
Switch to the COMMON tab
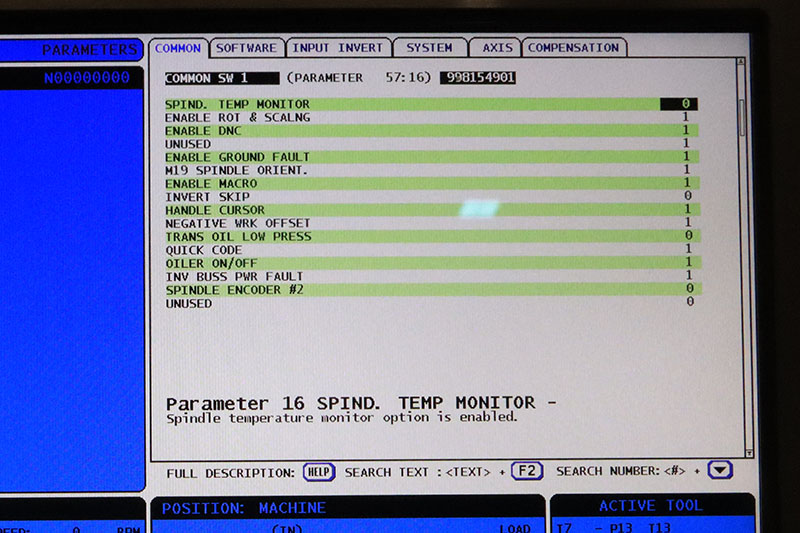(178, 48)
